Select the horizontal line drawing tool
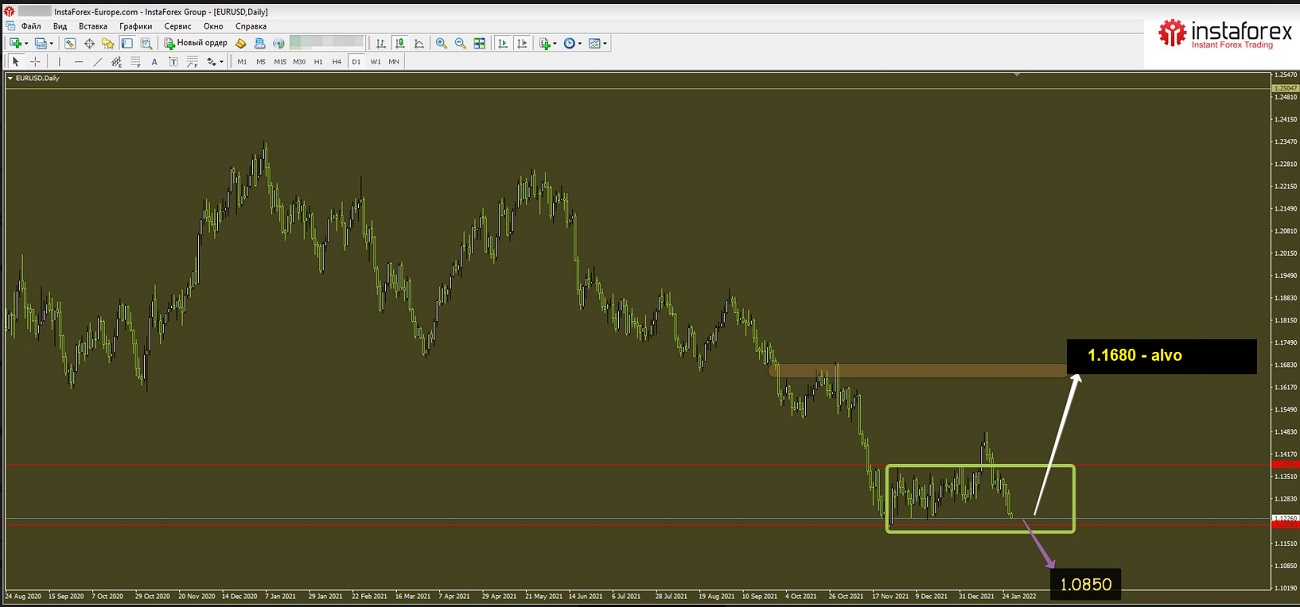 (78, 62)
